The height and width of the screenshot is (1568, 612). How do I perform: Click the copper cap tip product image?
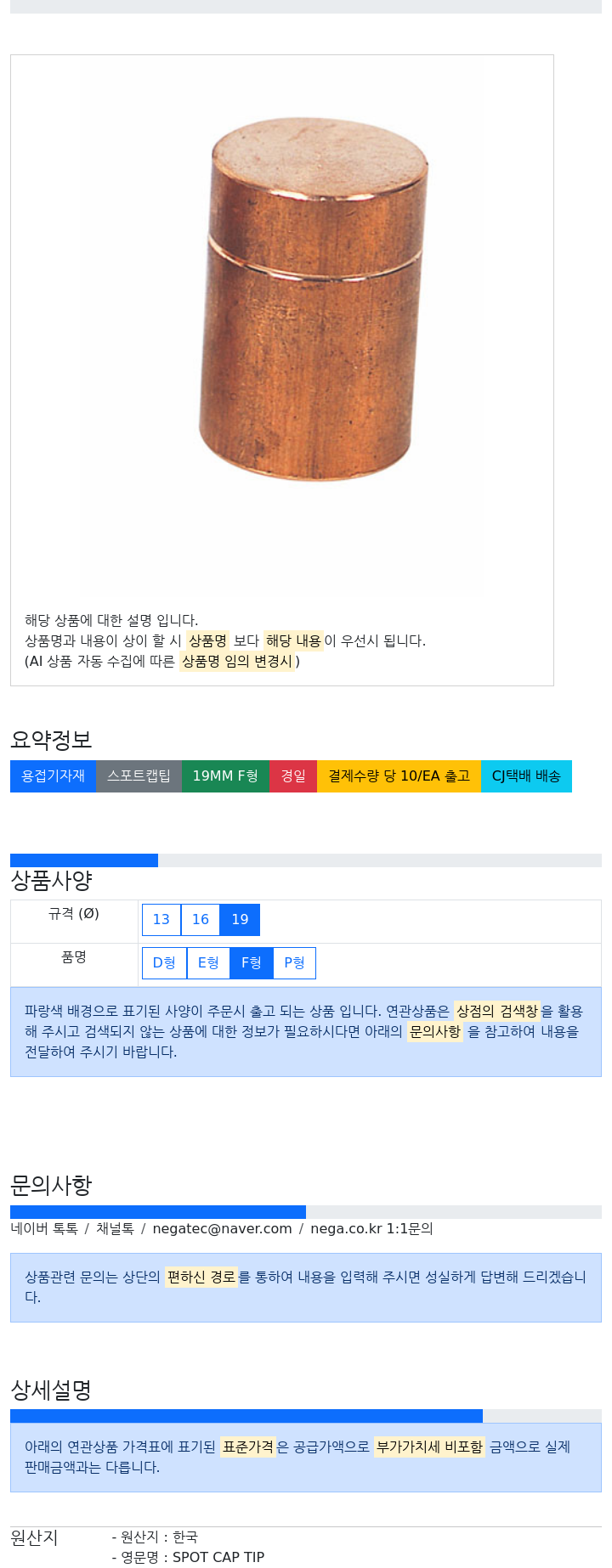pos(314,299)
